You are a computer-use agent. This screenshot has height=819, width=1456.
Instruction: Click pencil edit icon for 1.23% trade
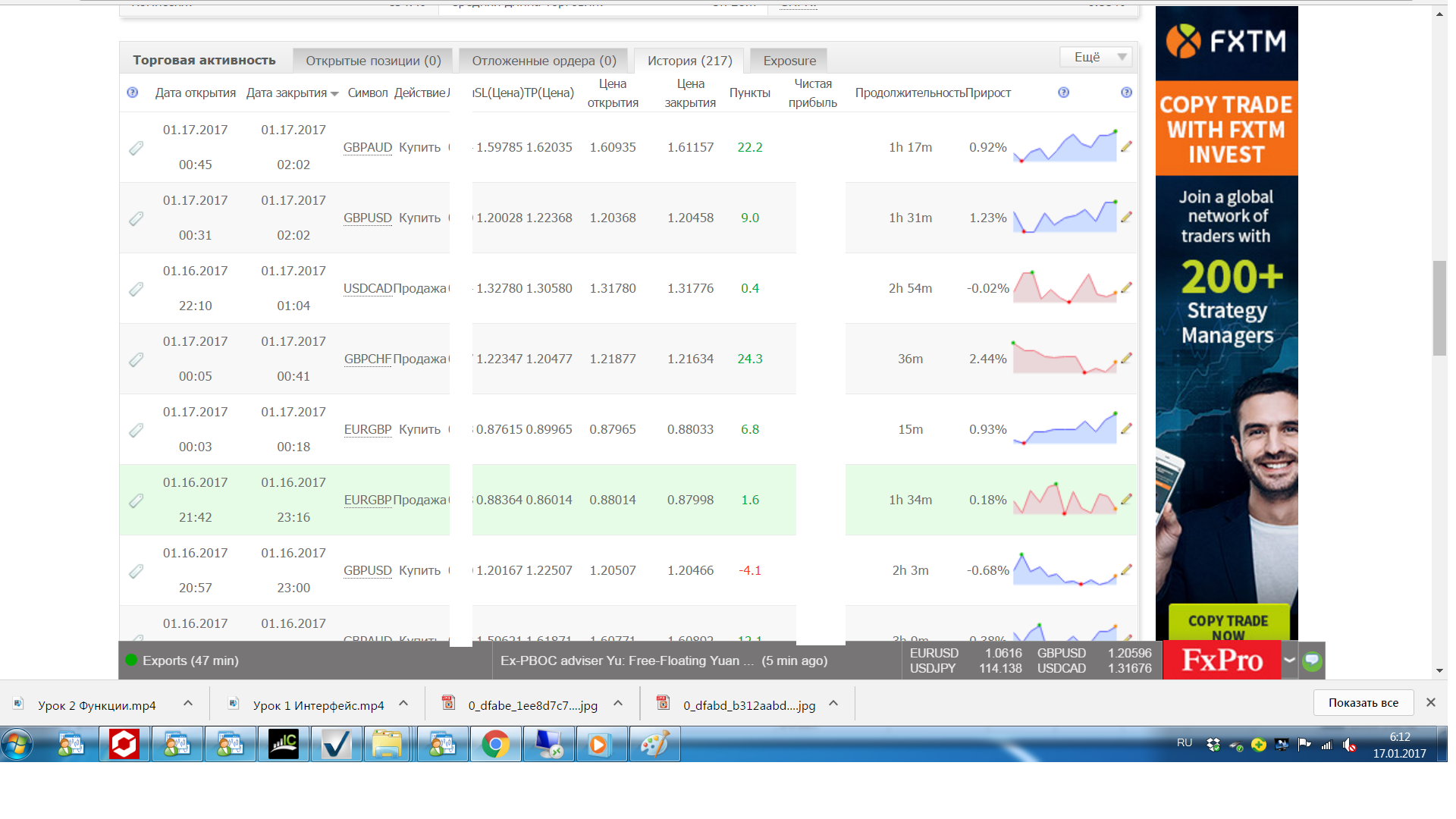1127,217
